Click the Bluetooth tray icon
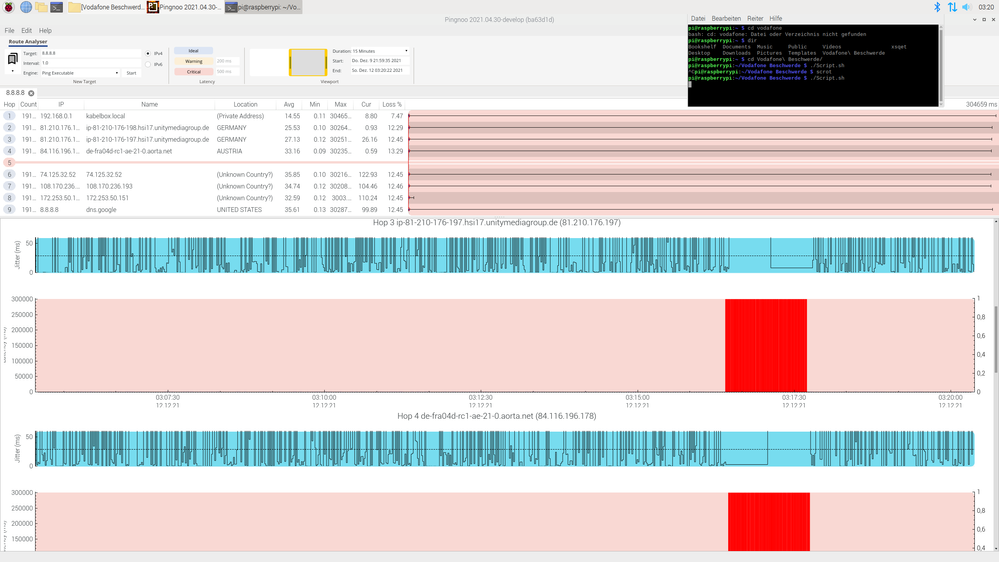 [937, 7]
